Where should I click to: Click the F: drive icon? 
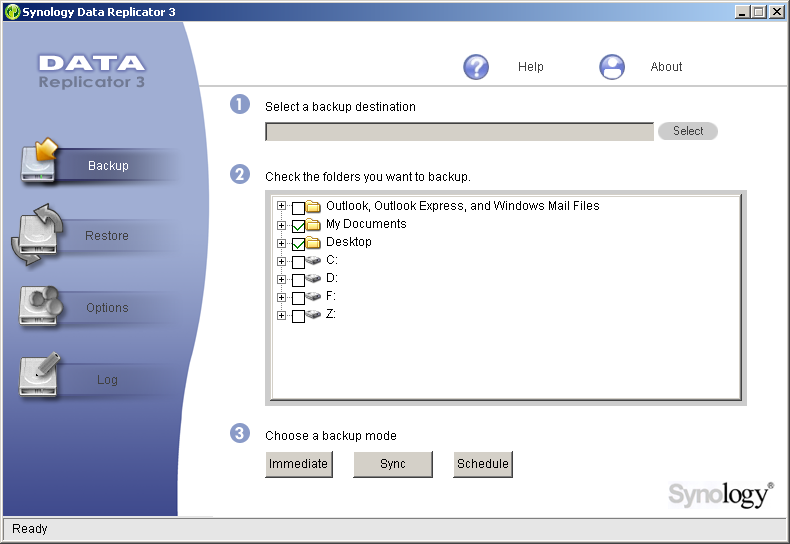point(313,296)
